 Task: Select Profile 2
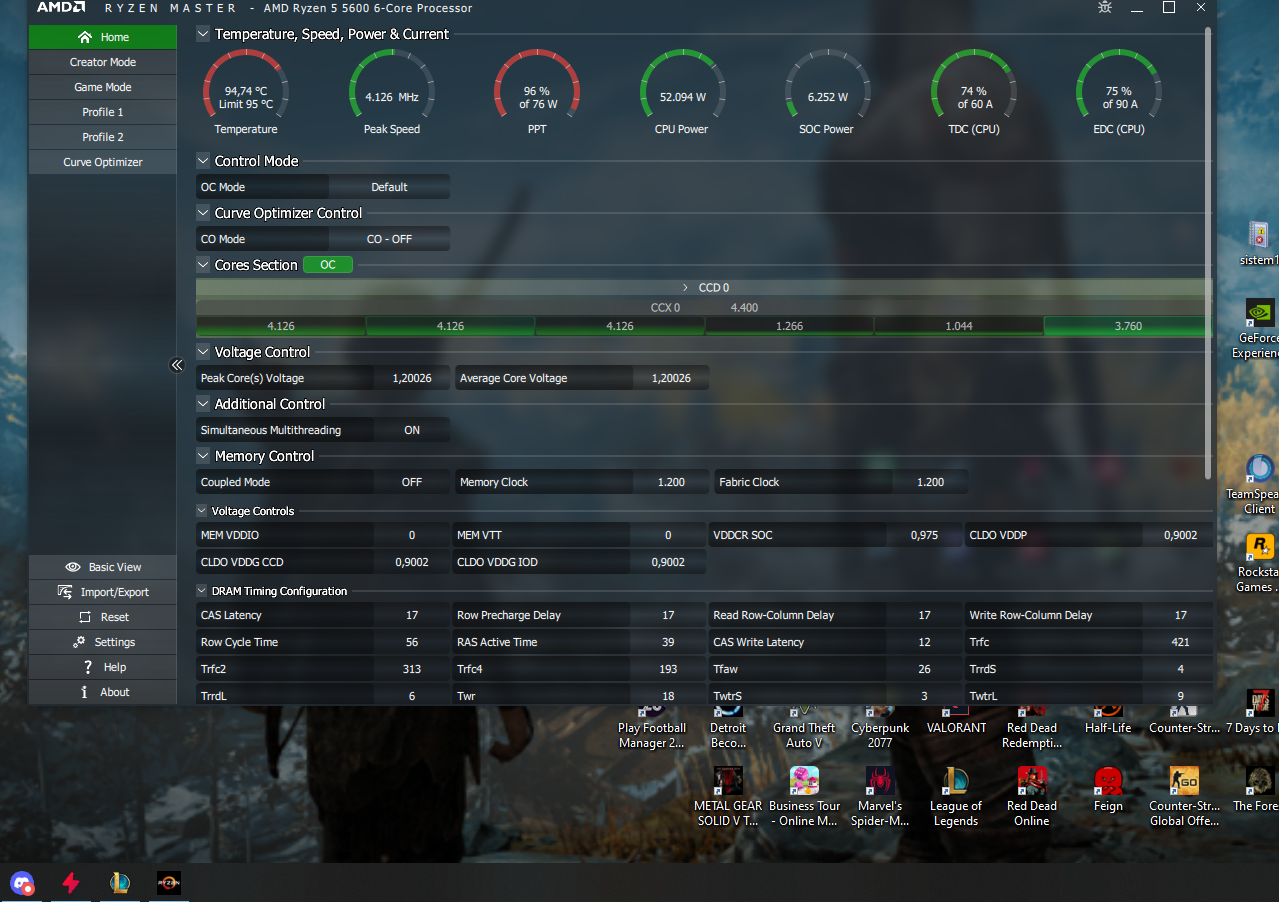pos(103,137)
